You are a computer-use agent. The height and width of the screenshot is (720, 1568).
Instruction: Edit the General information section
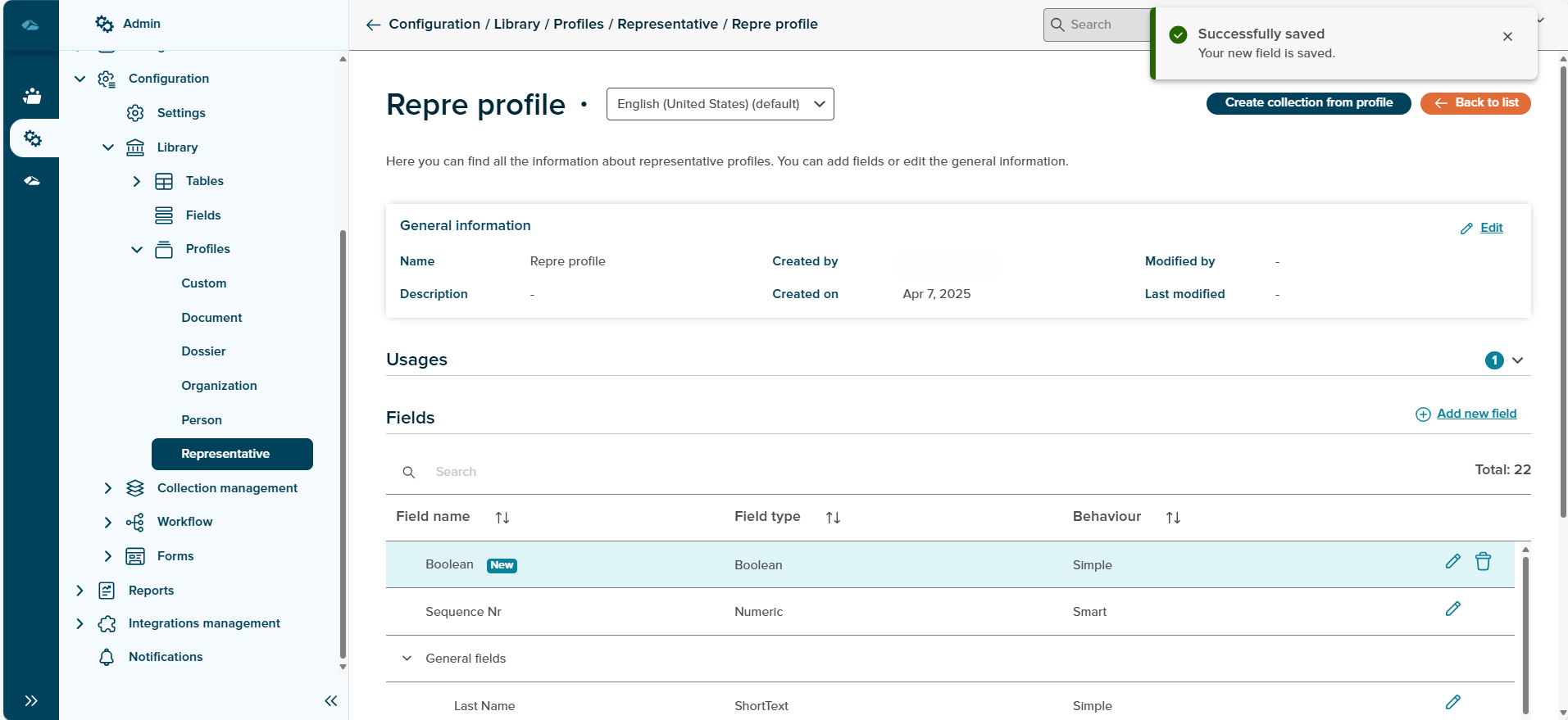point(1482,228)
